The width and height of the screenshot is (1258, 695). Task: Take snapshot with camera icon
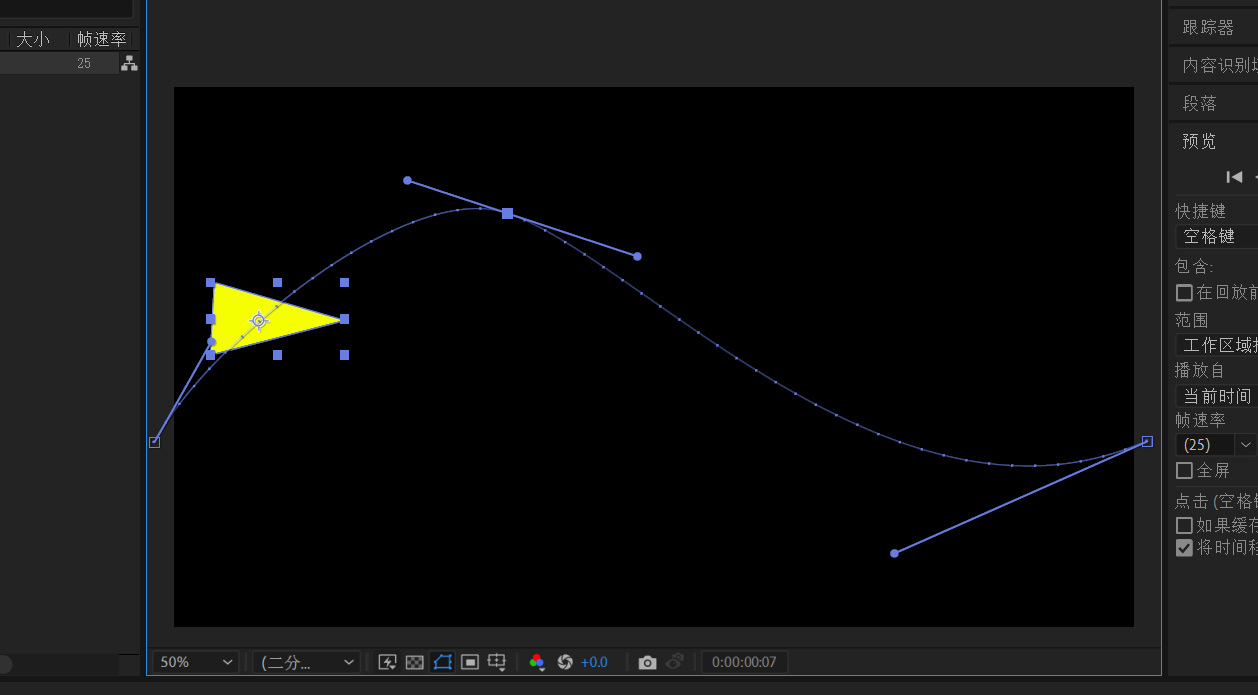[648, 662]
